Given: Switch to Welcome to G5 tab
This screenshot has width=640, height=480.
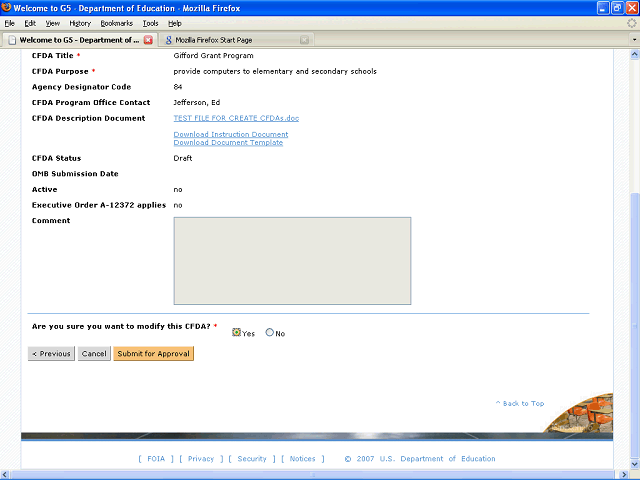Looking at the screenshot, I should [80, 40].
